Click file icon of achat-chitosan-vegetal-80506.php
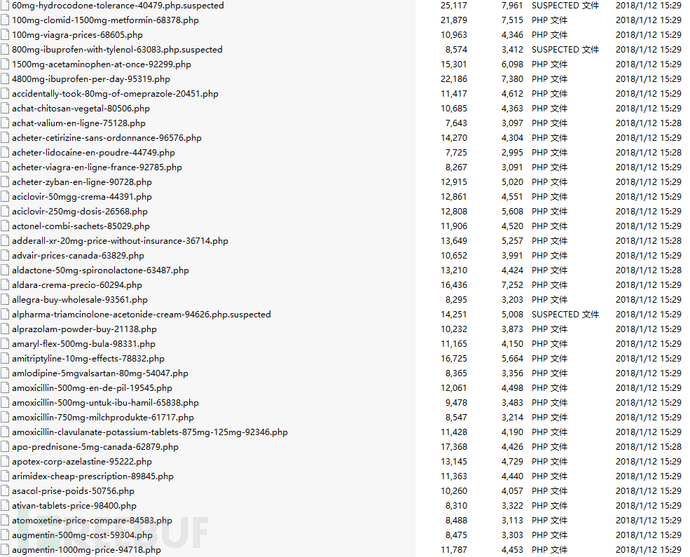 pyautogui.click(x=5, y=108)
